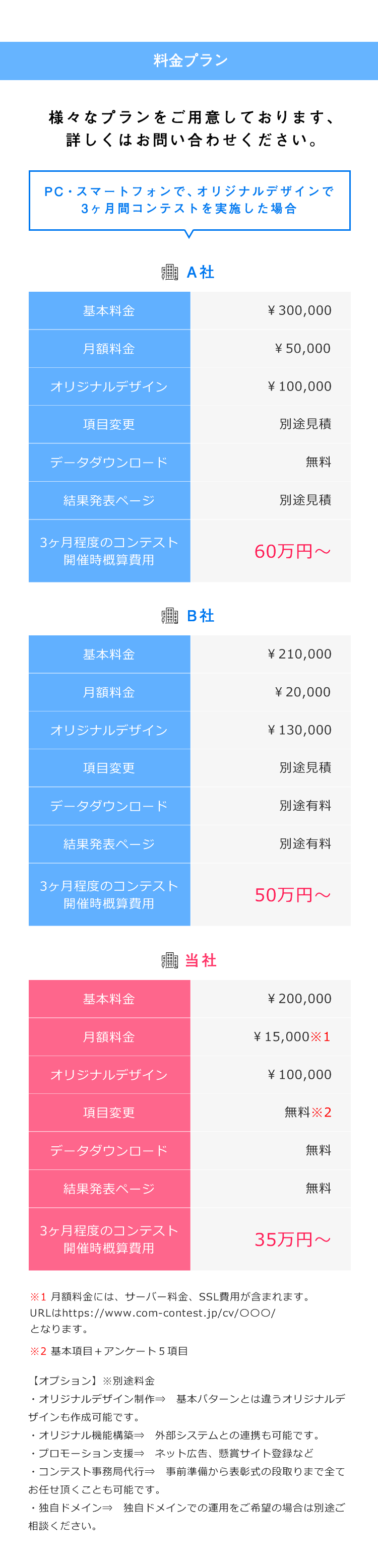Click A社 オリジナルデザイン blue row label

[109, 386]
